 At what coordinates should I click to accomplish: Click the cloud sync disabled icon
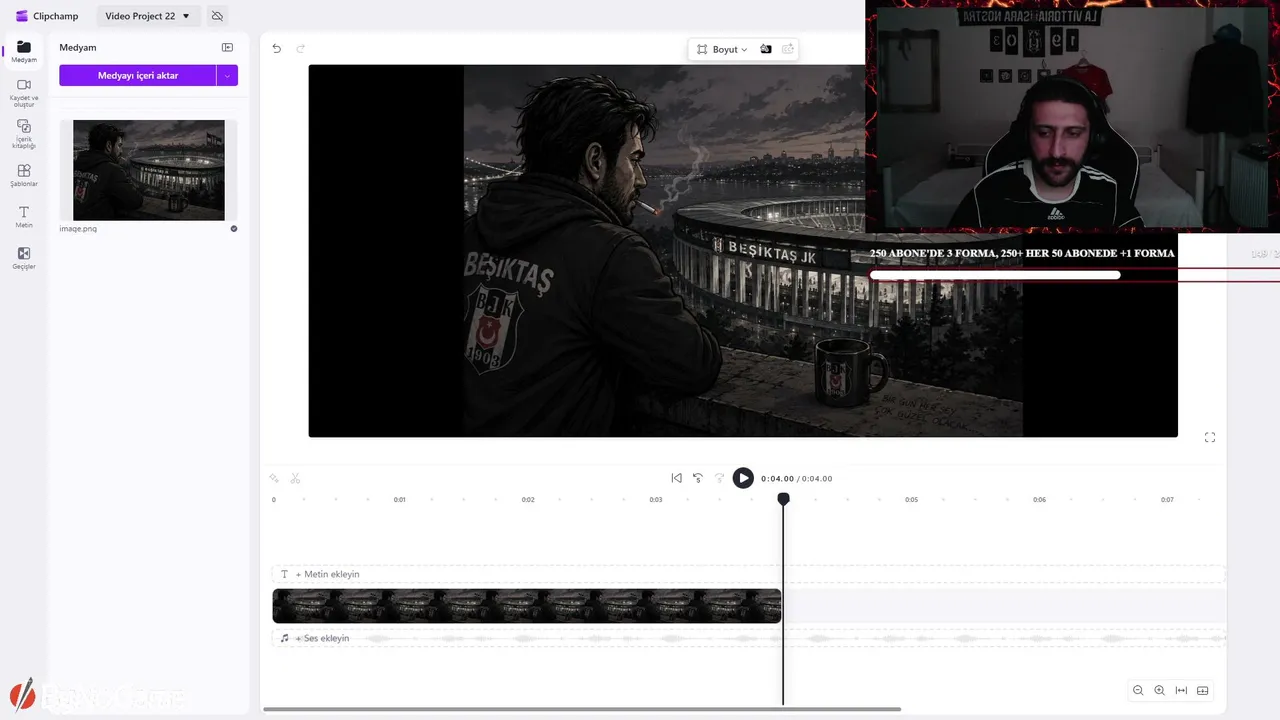point(217,16)
